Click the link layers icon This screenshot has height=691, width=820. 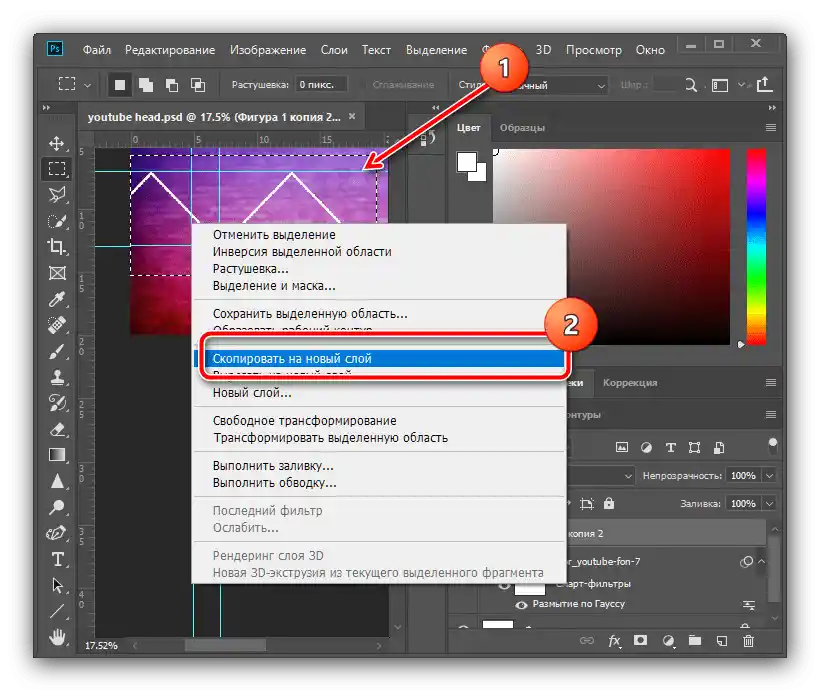[587, 640]
